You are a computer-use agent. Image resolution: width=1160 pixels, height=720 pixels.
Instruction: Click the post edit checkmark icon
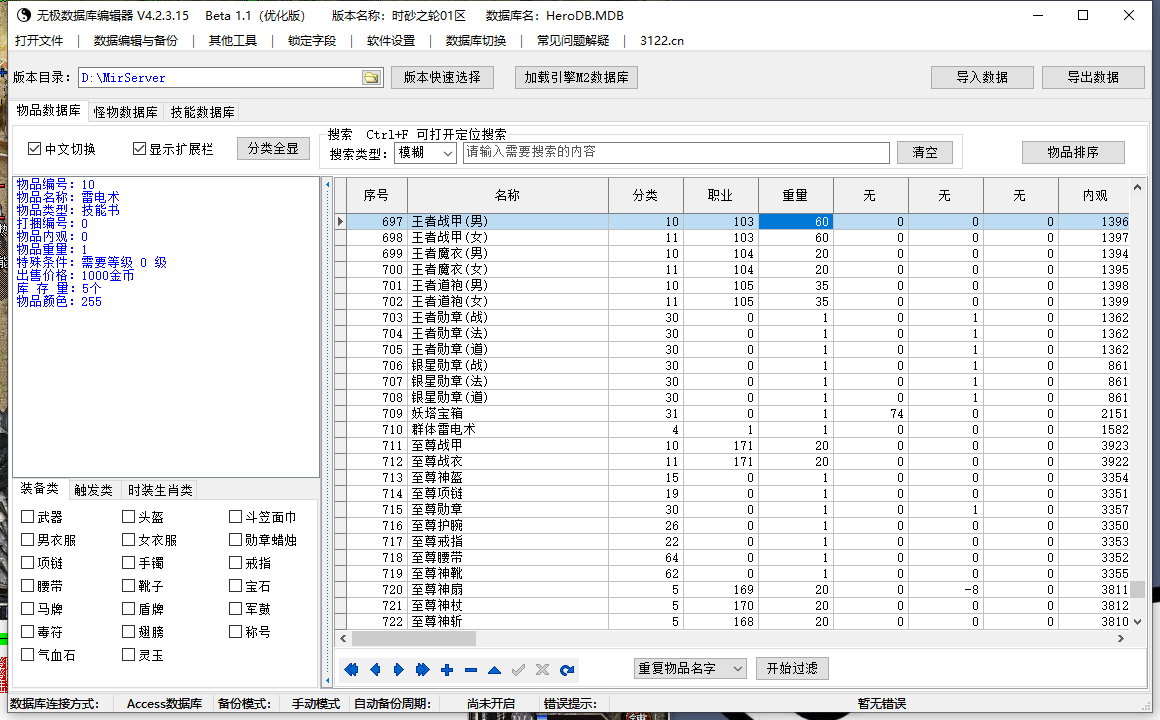pos(519,670)
